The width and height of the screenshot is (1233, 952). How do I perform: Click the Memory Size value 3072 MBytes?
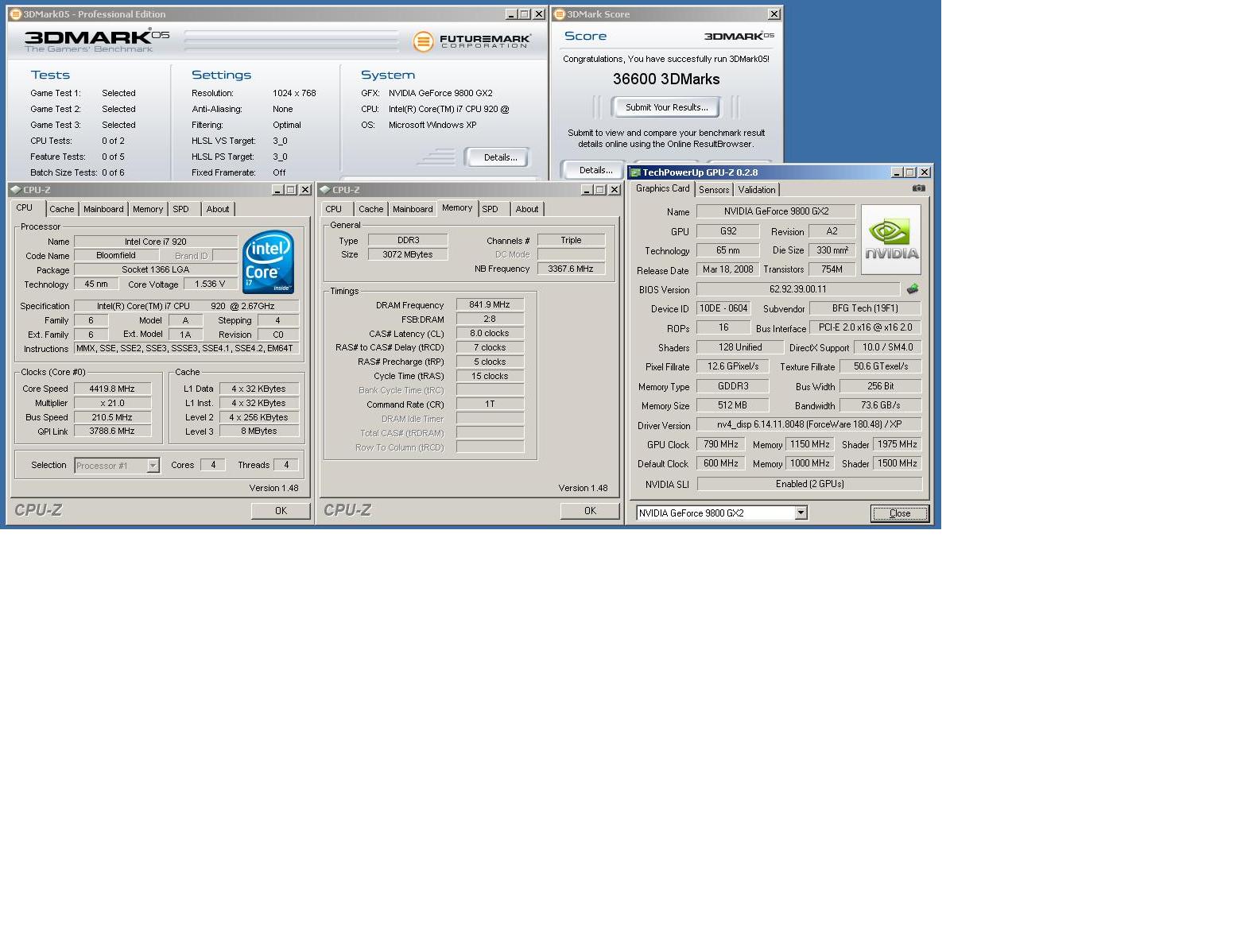click(x=408, y=254)
